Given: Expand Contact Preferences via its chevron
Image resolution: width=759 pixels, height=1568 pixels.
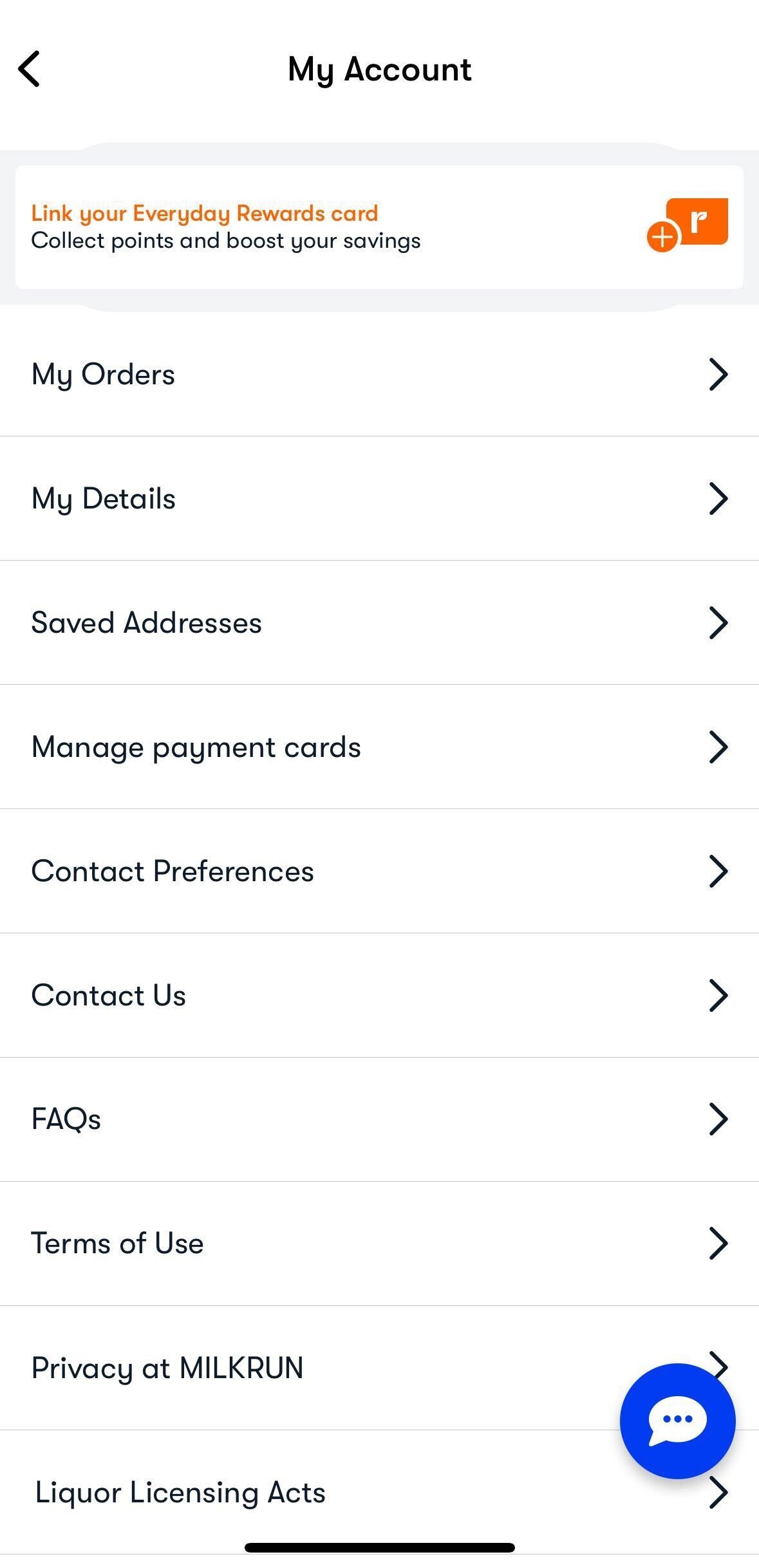Looking at the screenshot, I should pyautogui.click(x=718, y=872).
